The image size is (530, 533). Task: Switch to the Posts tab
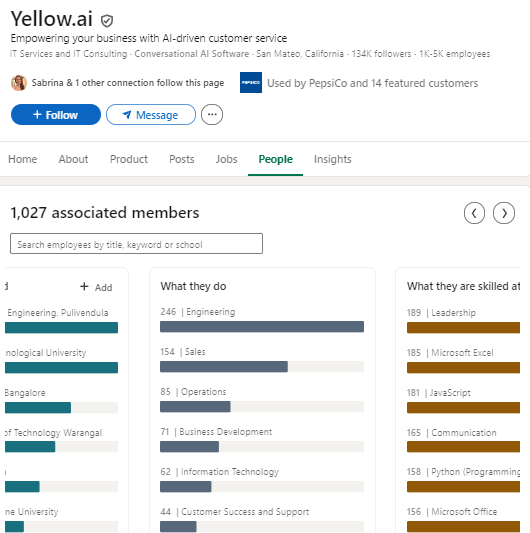182,159
